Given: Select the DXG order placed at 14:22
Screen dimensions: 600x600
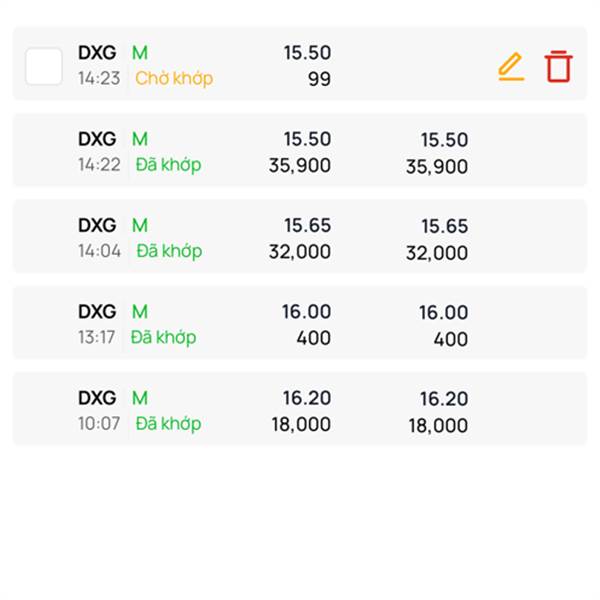Looking at the screenshot, I should click(299, 150).
